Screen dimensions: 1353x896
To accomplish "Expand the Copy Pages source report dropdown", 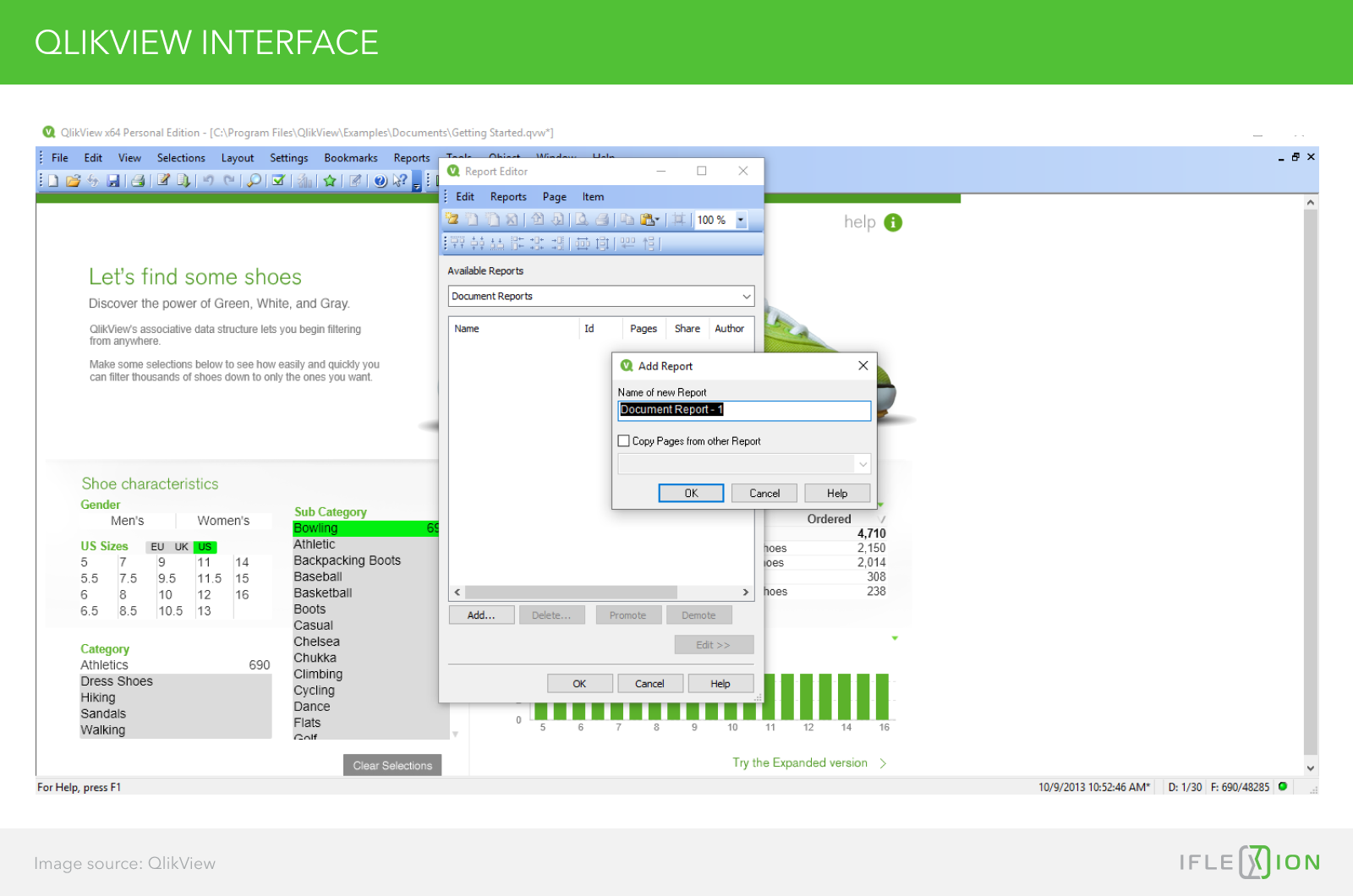I will (x=863, y=464).
